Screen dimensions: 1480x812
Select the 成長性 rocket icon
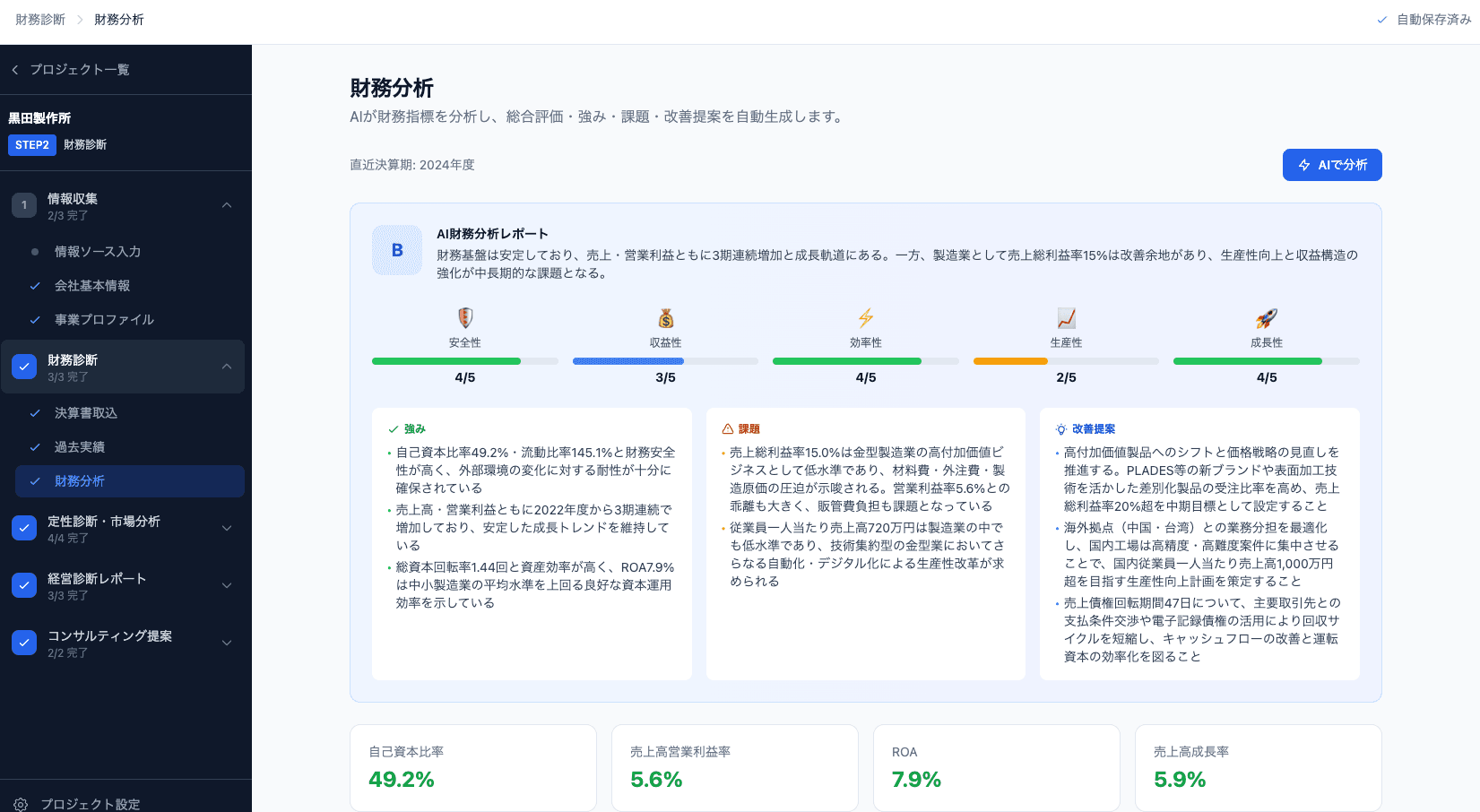click(x=1266, y=318)
